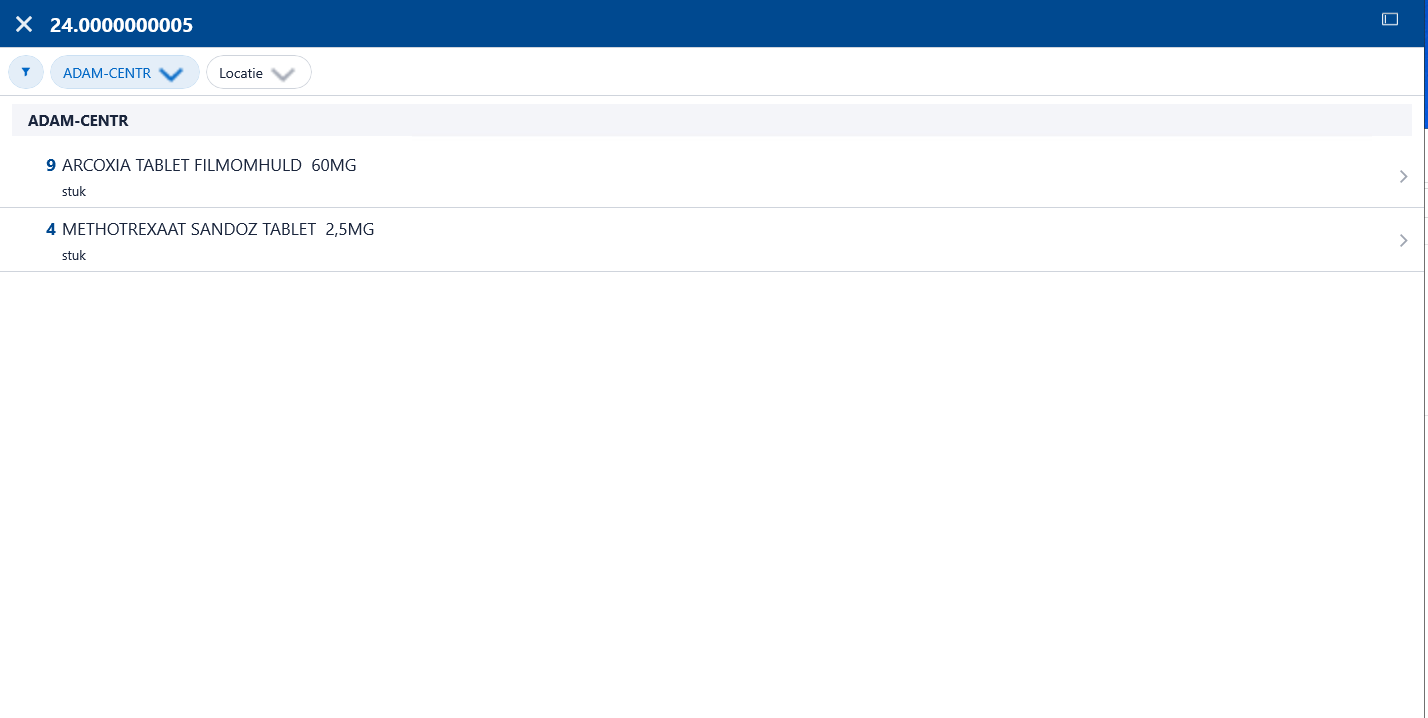Click "stuk" unit under ARCOXIA

point(74,191)
